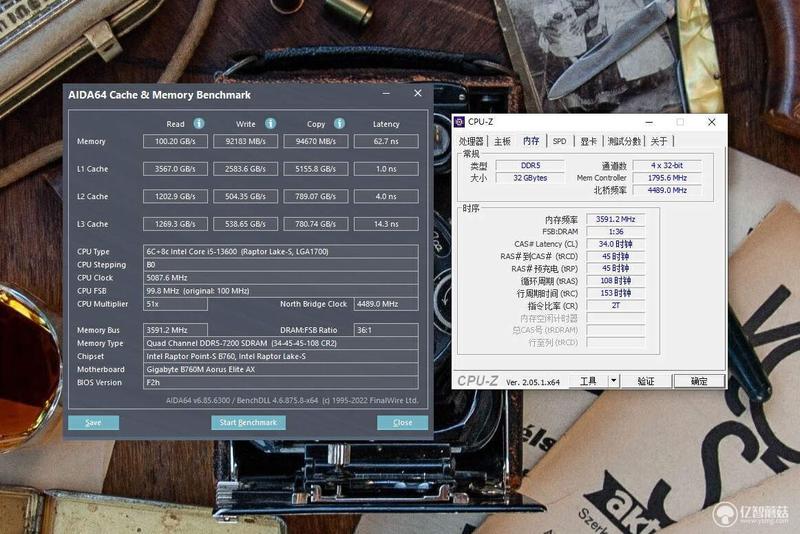Switch to the 处理器 tab in CPU-Z
The image size is (800, 534).
tap(471, 141)
